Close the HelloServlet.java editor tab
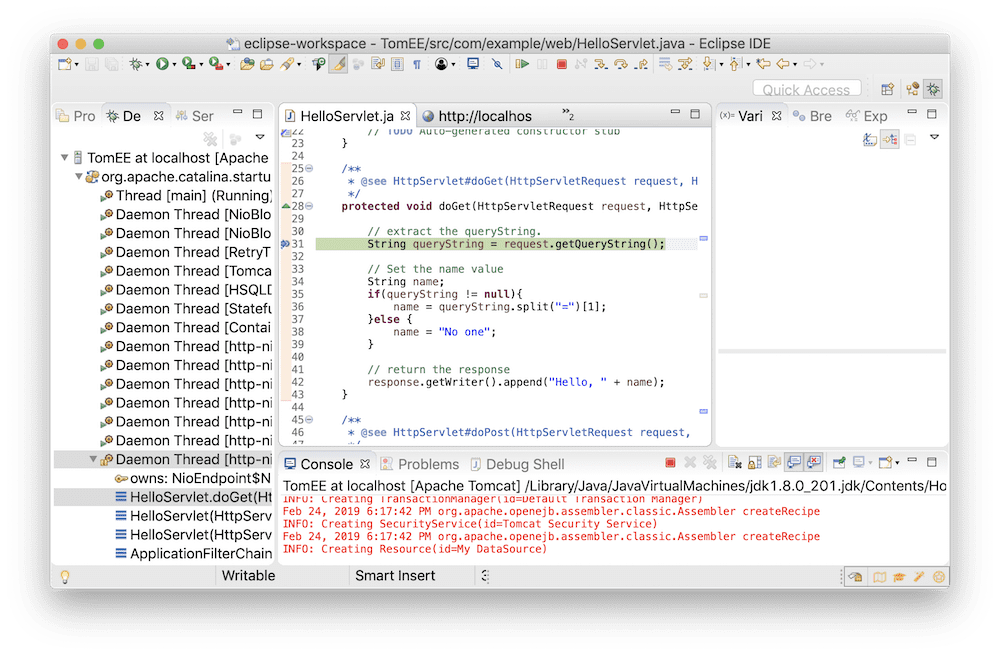This screenshot has height=655, width=1000. 406,116
